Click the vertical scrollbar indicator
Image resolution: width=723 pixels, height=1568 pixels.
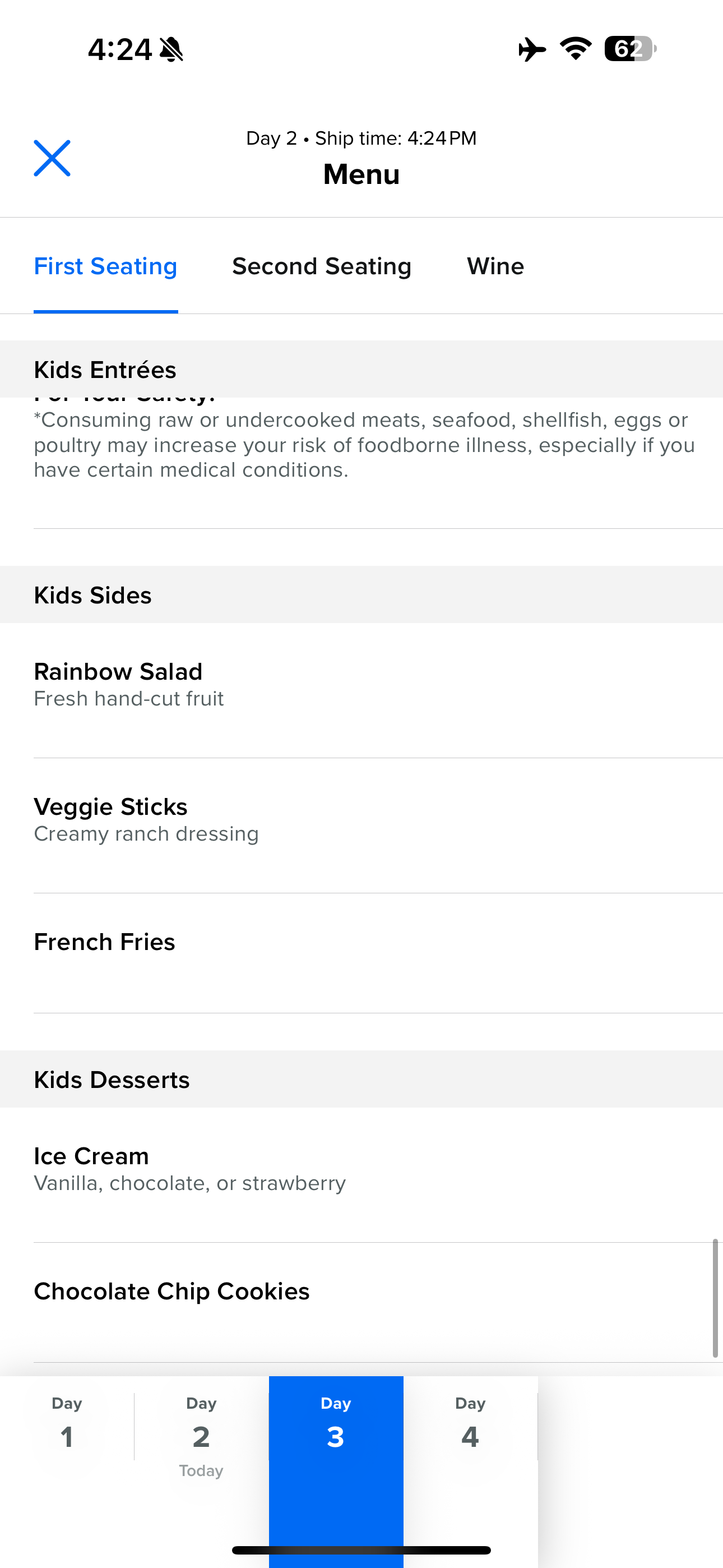[x=715, y=1298]
